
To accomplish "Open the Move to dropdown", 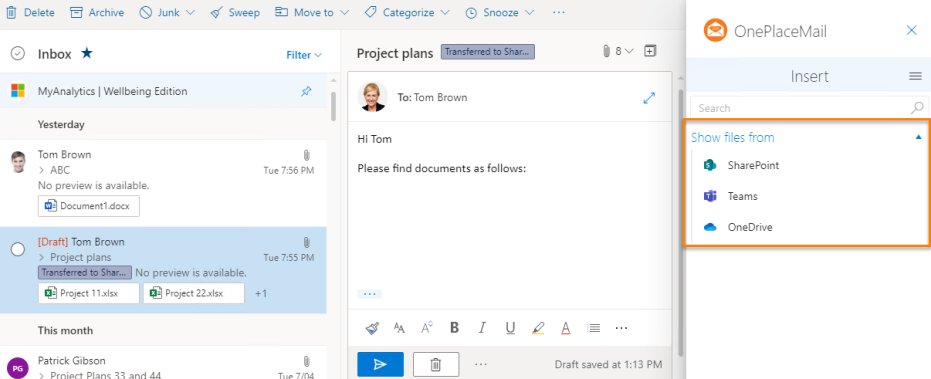I will point(312,12).
